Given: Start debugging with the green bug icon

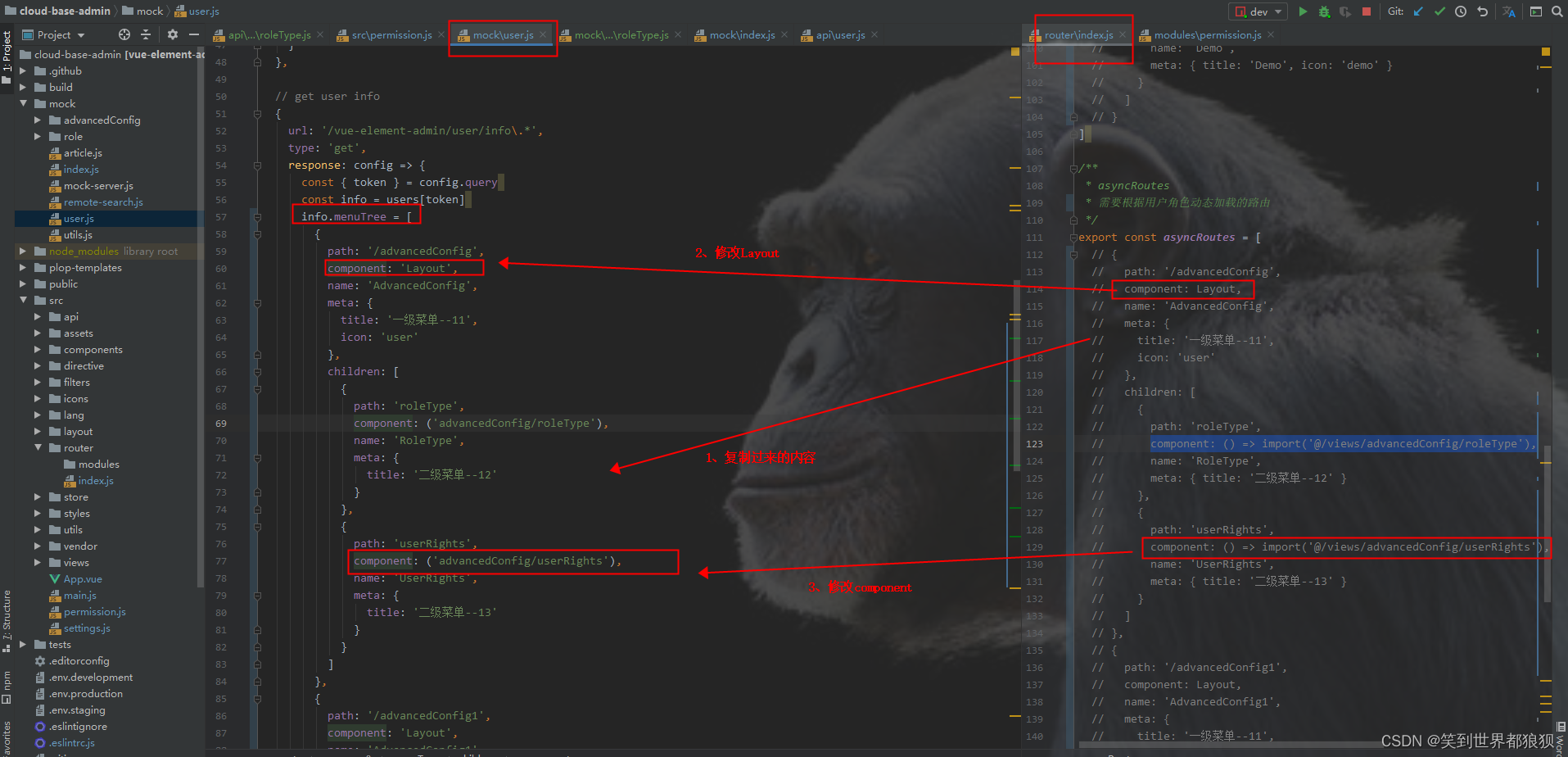Looking at the screenshot, I should 1324,11.
